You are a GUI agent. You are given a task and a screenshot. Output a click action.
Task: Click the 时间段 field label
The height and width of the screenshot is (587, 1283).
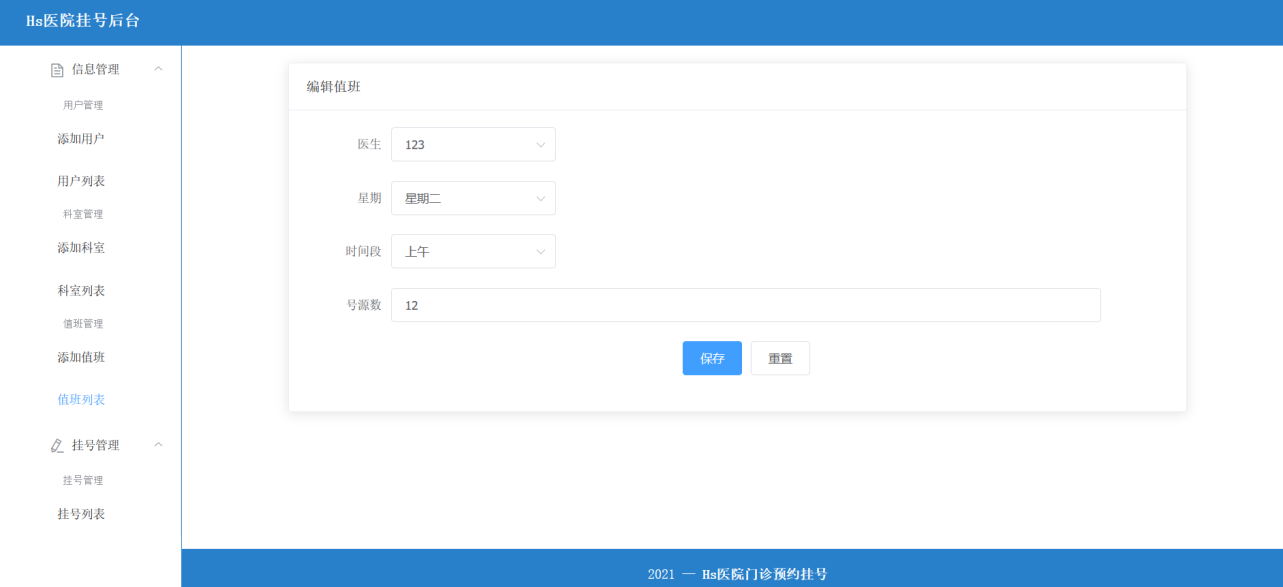pos(363,251)
